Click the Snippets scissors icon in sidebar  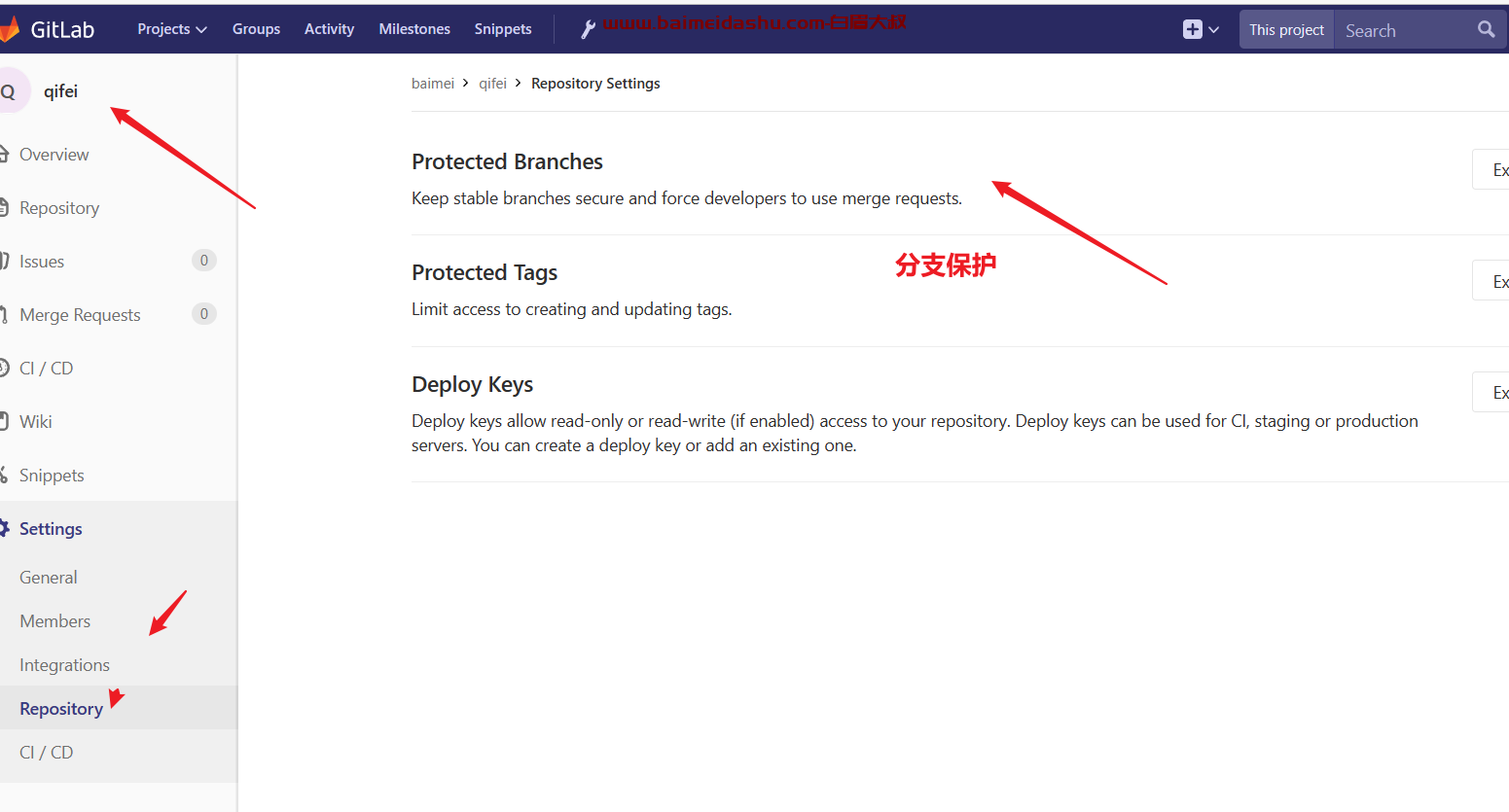tap(5, 475)
